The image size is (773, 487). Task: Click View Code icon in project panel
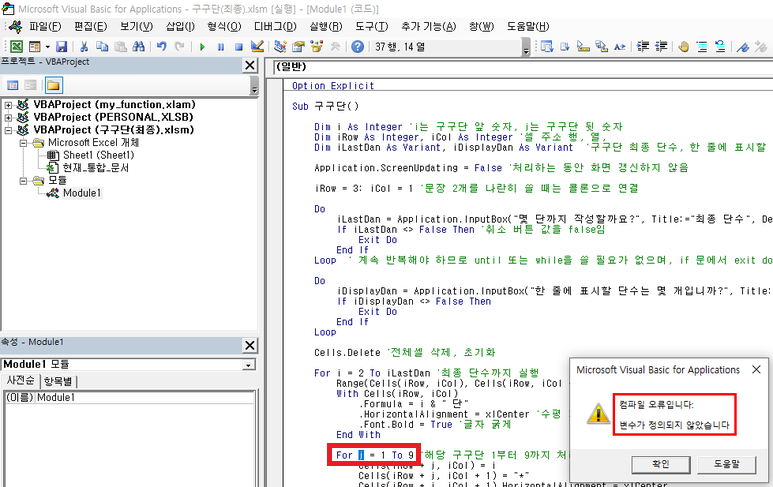(x=13, y=85)
